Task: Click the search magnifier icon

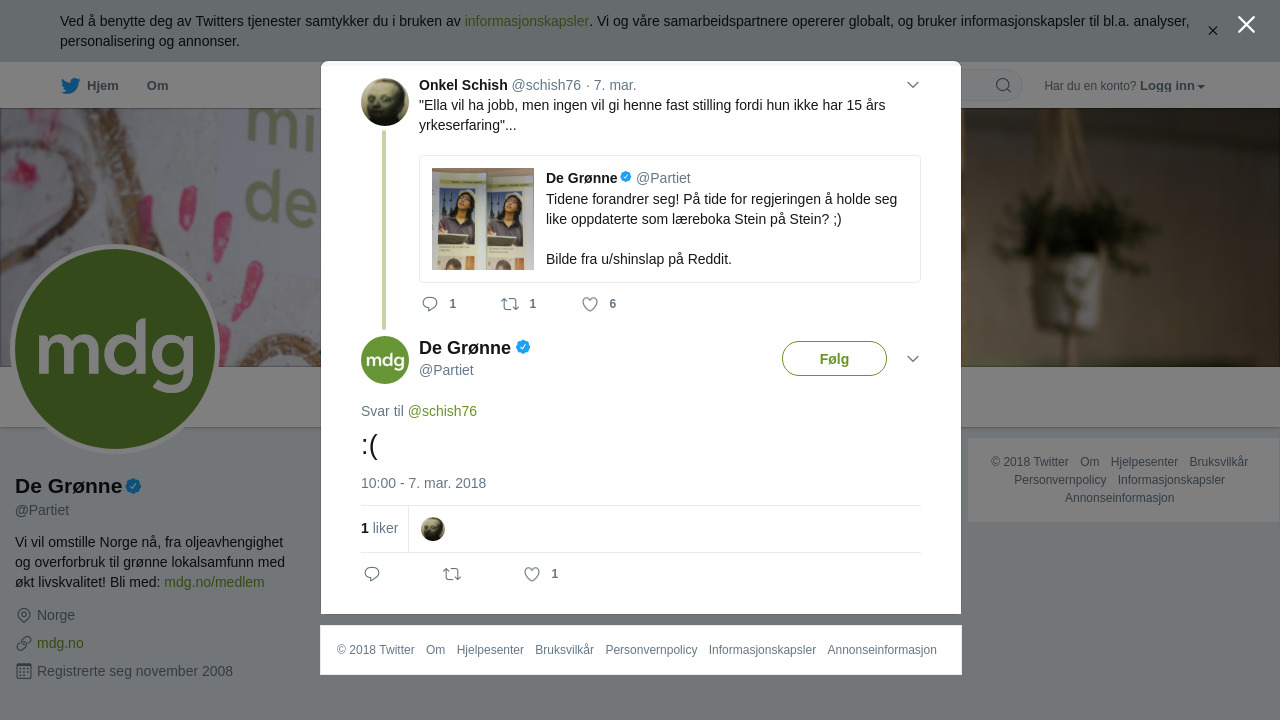Action: click(x=1003, y=85)
